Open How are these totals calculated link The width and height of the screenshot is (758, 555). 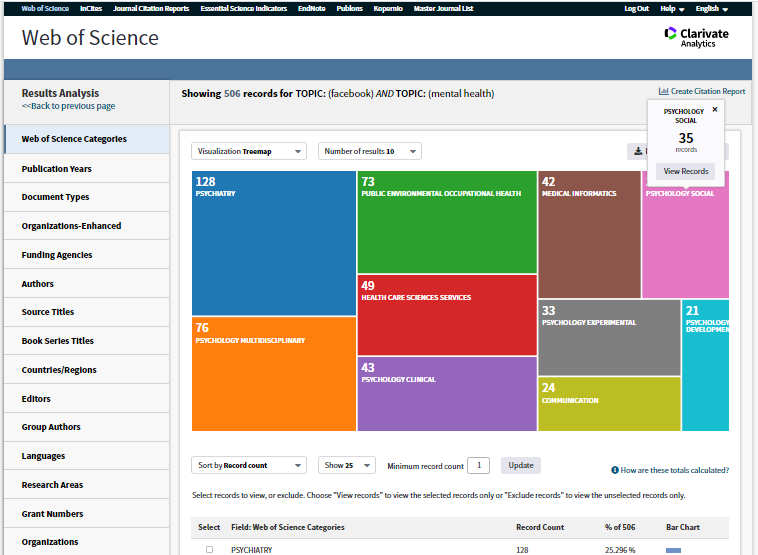(x=674, y=470)
